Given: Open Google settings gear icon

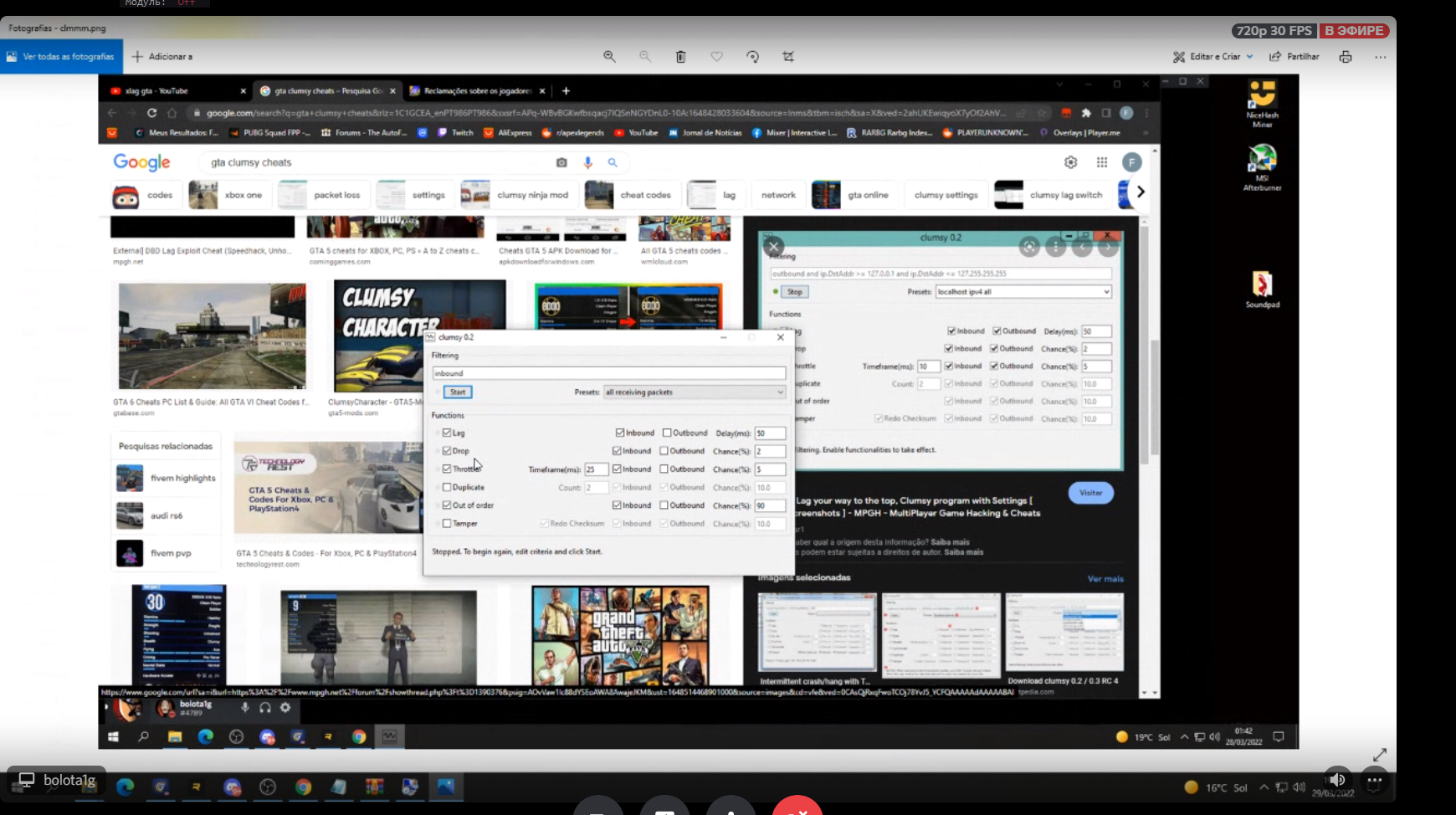Looking at the screenshot, I should click(1070, 162).
